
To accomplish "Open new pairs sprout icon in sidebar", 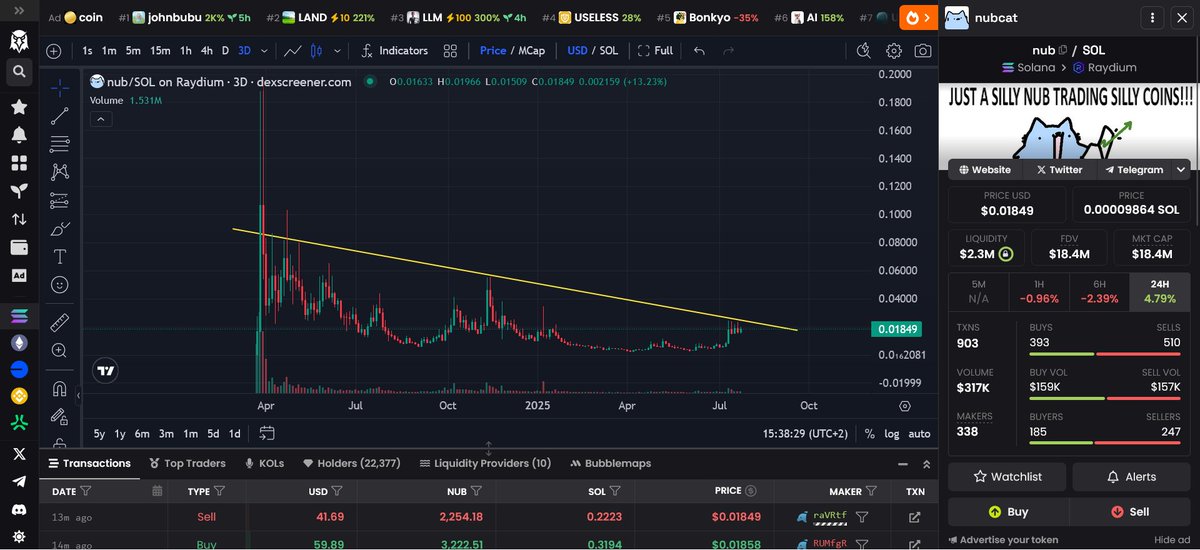I will [18, 190].
